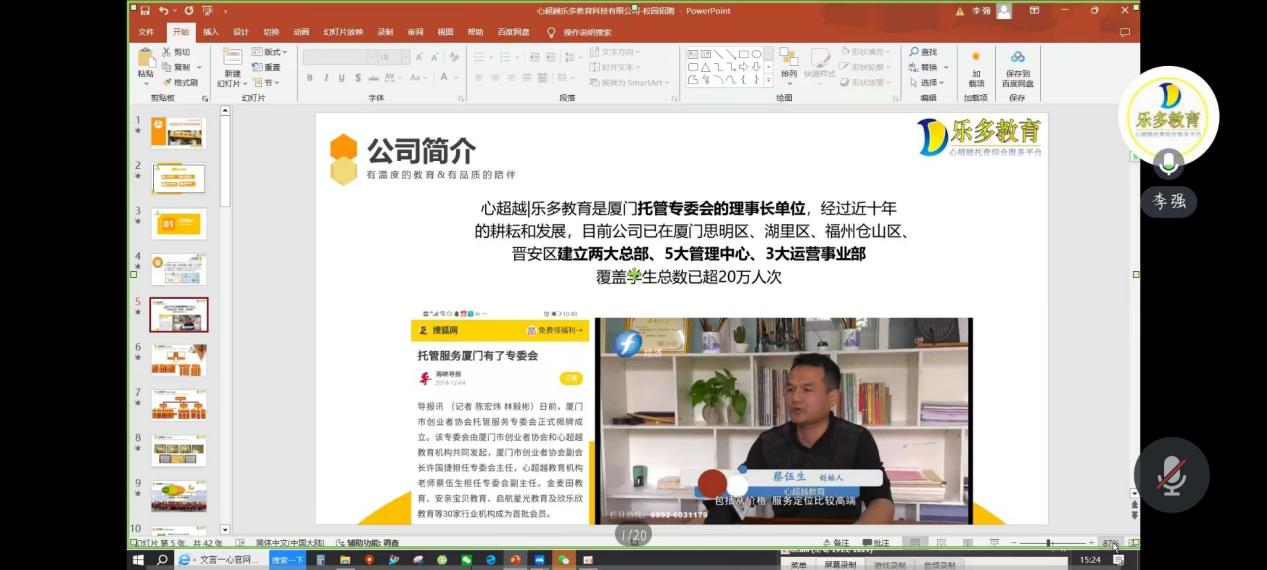The image size is (1267, 570).
Task: Click the zoom slider in status bar
Action: 1049,543
